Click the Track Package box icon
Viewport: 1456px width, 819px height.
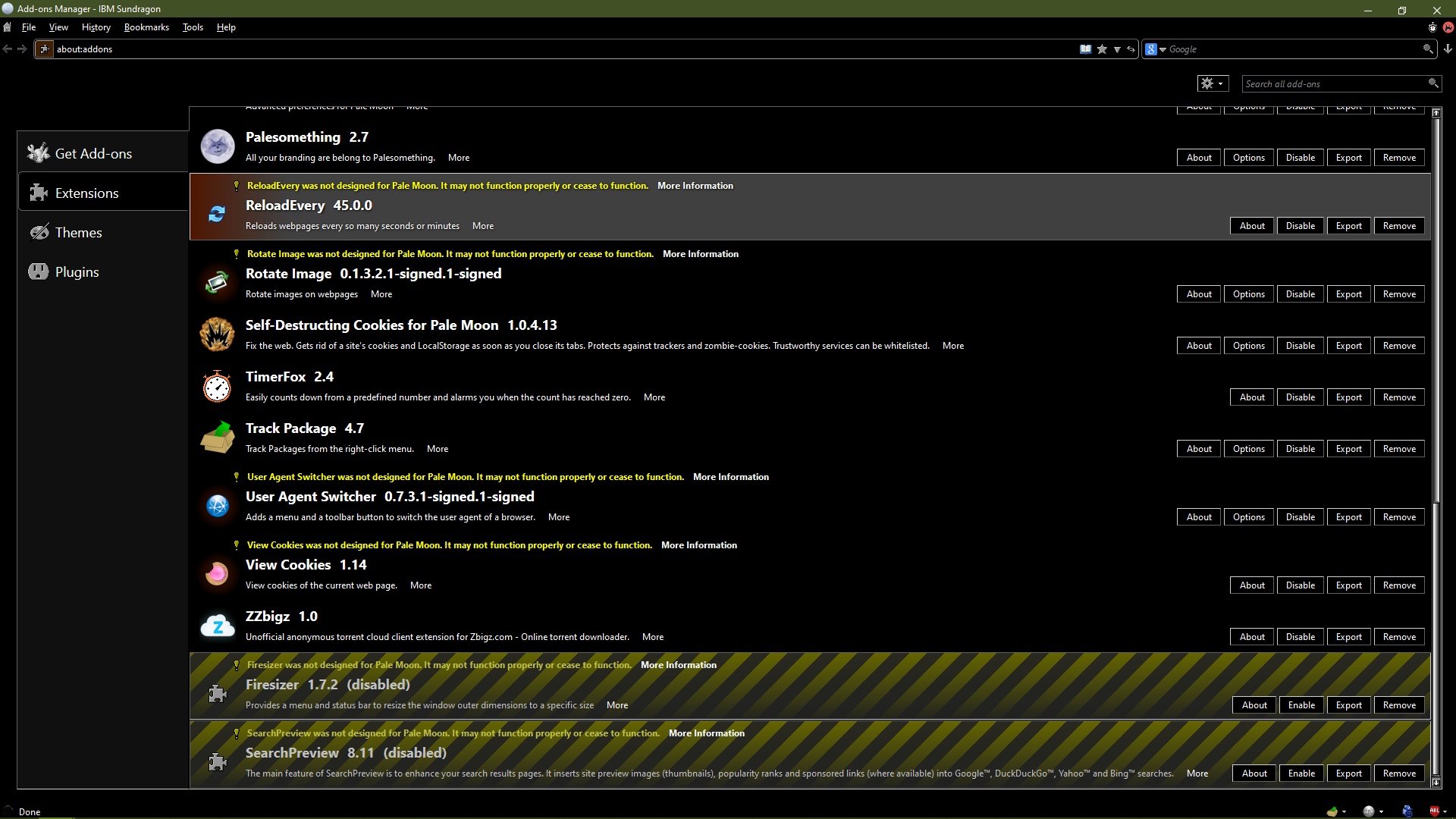tap(218, 438)
